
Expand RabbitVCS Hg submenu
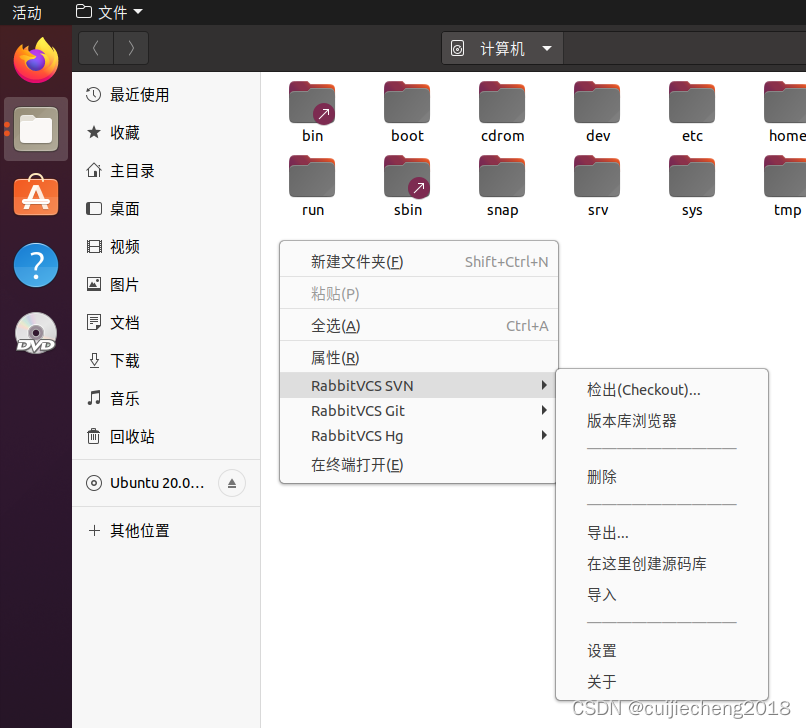418,435
